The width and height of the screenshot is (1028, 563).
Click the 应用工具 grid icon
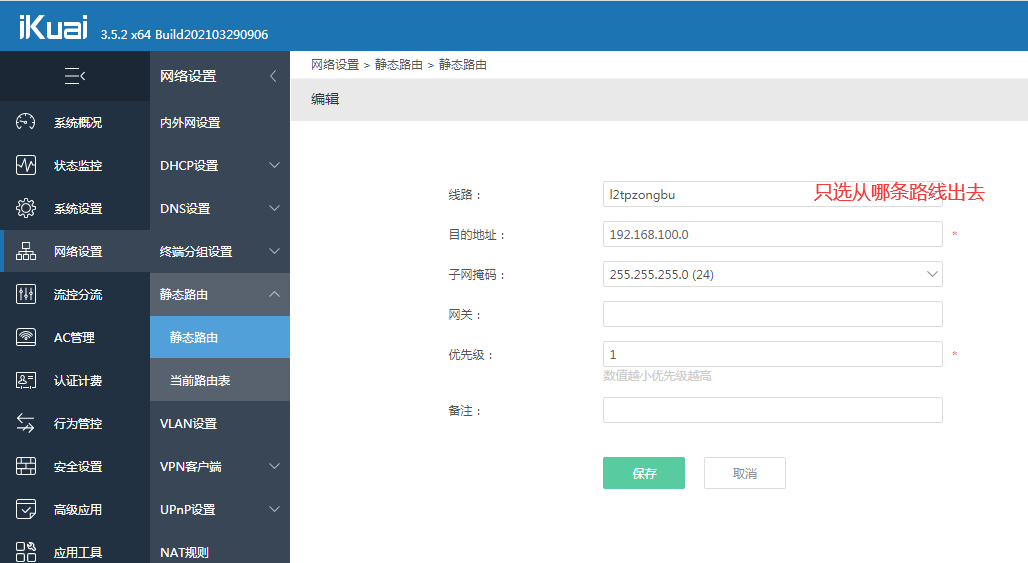point(26,552)
